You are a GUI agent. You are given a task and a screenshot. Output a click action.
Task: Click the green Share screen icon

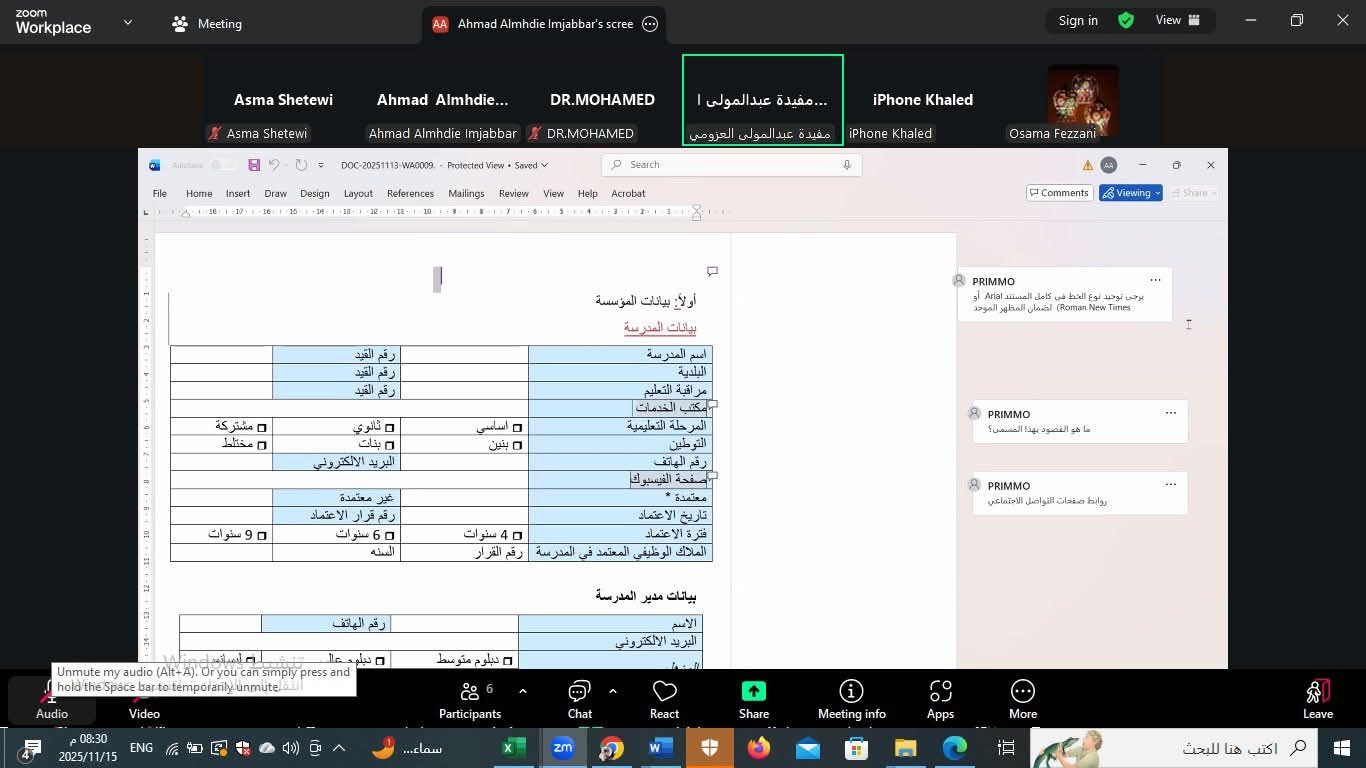(x=753, y=692)
